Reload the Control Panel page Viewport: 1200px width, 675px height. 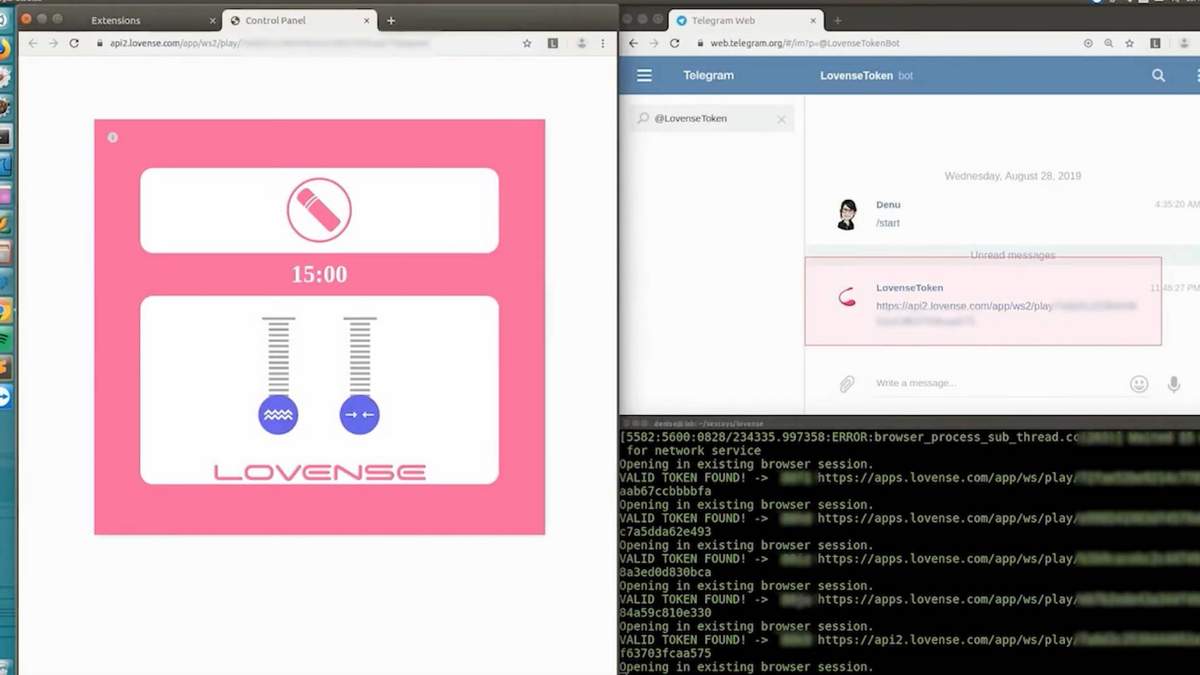74,43
